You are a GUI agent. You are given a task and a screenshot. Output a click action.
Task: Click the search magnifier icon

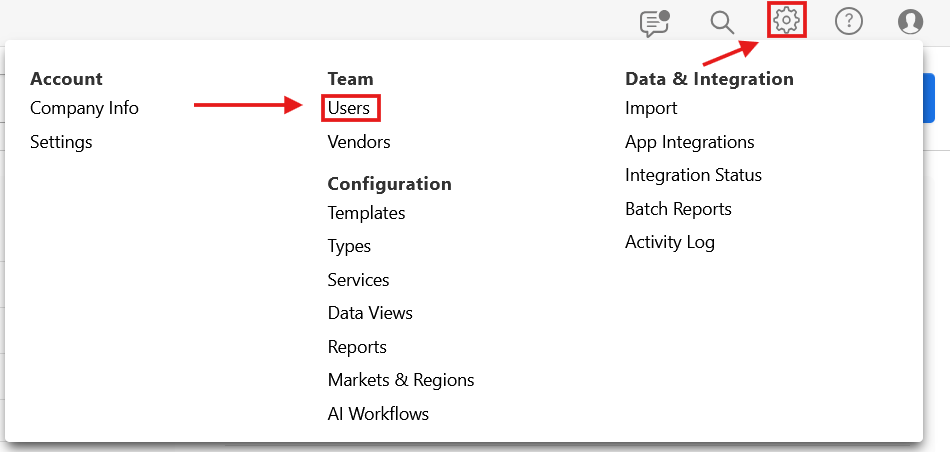click(x=721, y=22)
